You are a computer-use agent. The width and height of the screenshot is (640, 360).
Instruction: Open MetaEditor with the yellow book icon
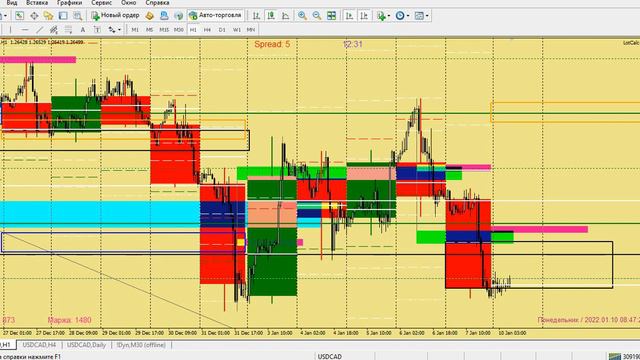coord(149,16)
